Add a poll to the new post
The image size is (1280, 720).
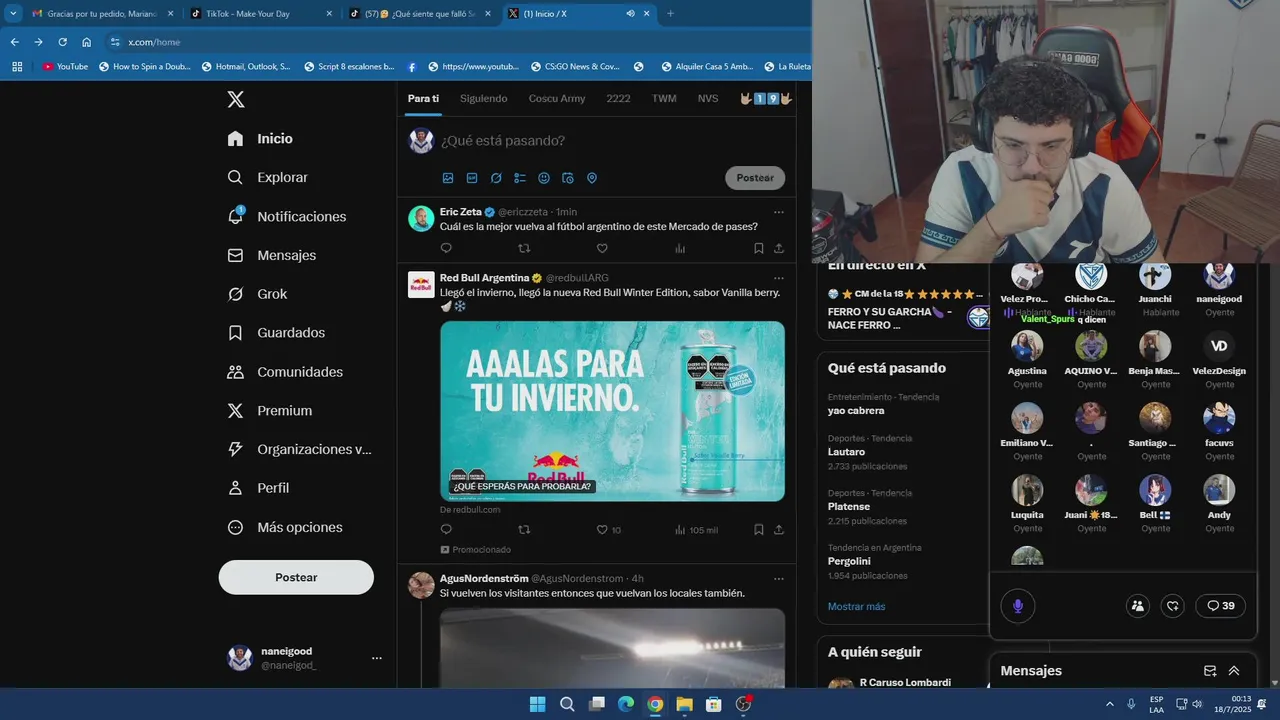pyautogui.click(x=520, y=178)
